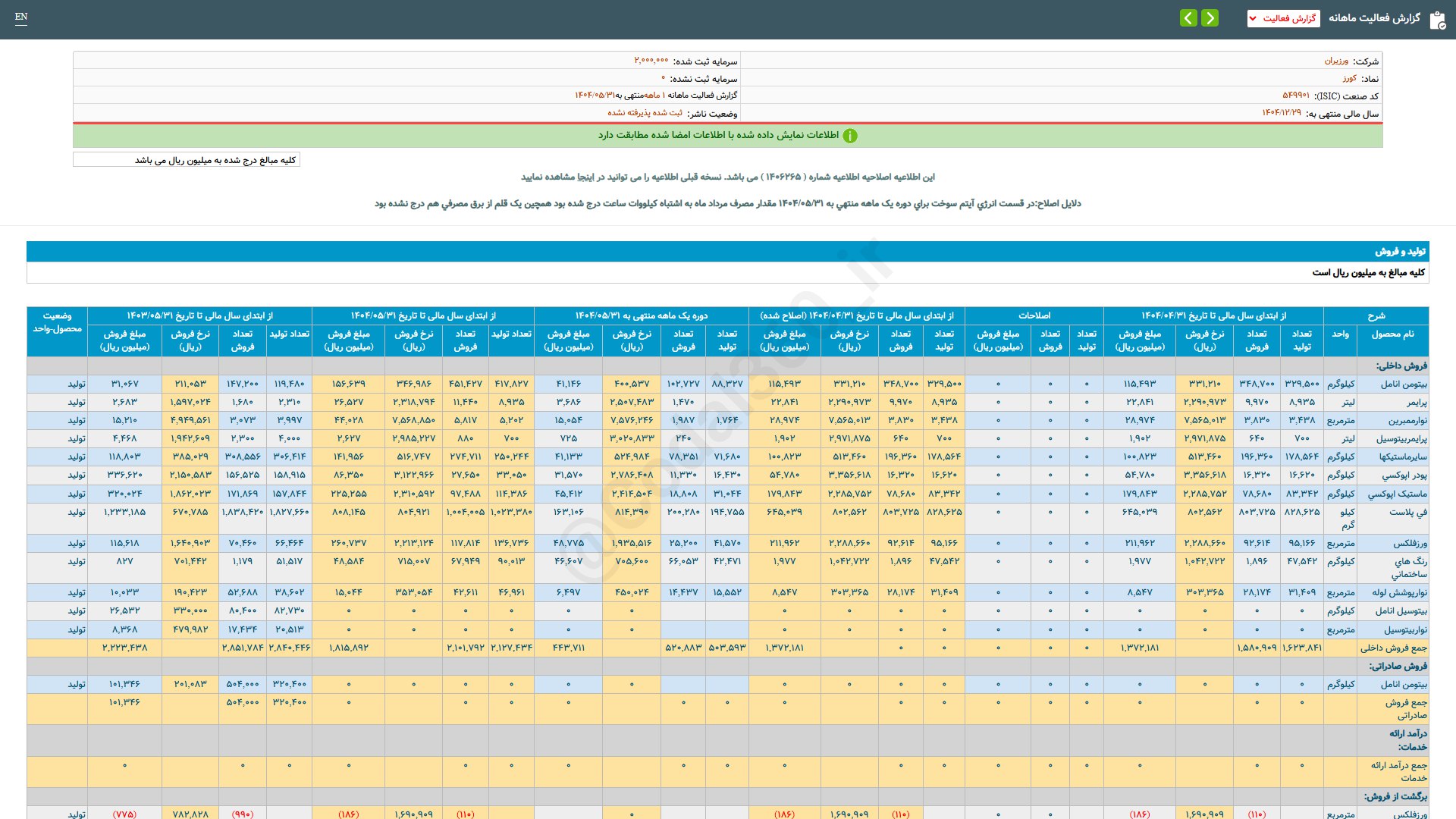Viewport: 1456px width, 819px height.
Task: Click the تولید و فروش section header
Action: point(1400,251)
